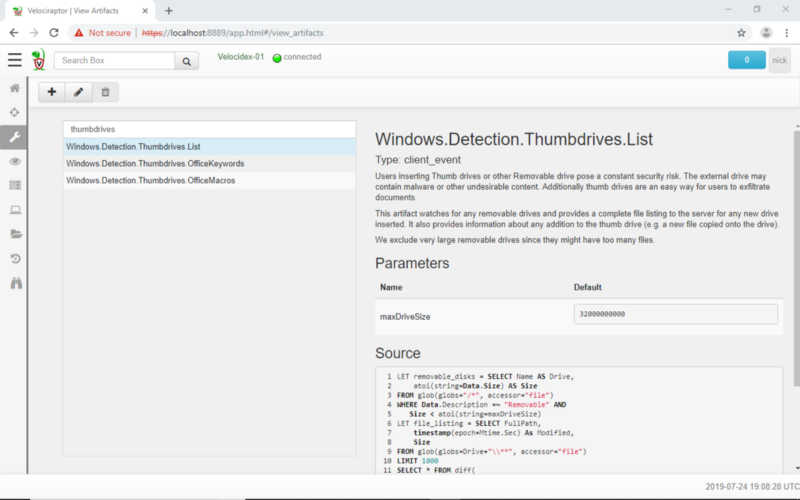Open the folder icon in sidebar
This screenshot has width=800, height=500.
(14, 234)
